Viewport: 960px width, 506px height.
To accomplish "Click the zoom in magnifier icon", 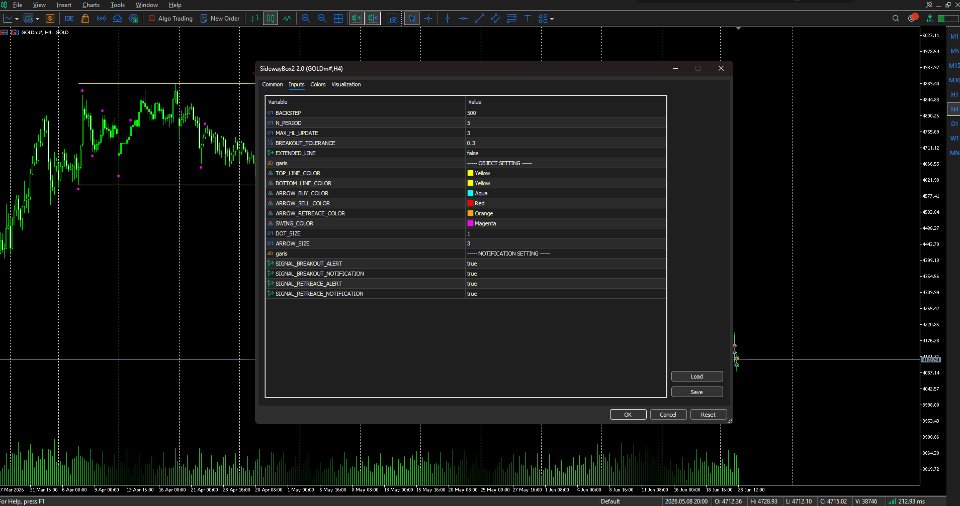I will tap(306, 18).
